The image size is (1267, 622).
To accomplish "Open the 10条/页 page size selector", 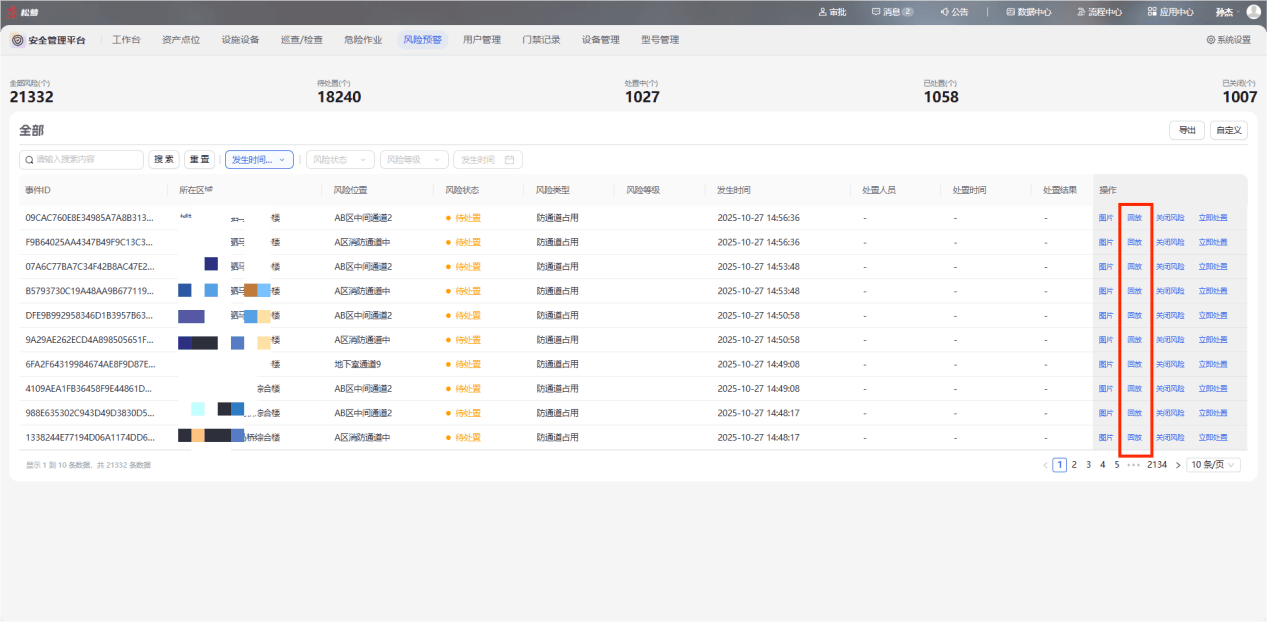I will click(1214, 465).
